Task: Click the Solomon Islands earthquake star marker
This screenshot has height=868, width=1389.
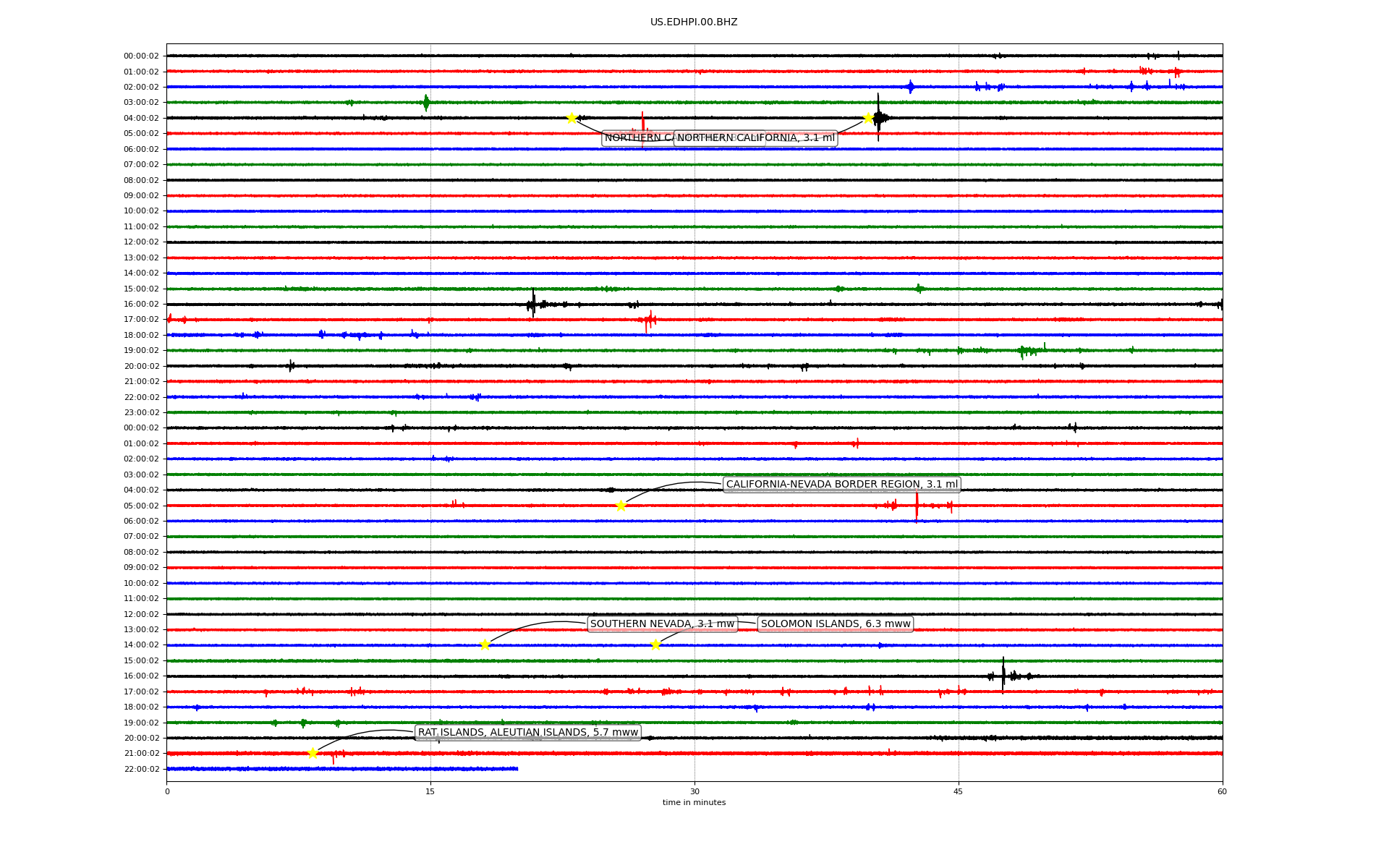Action: click(655, 644)
